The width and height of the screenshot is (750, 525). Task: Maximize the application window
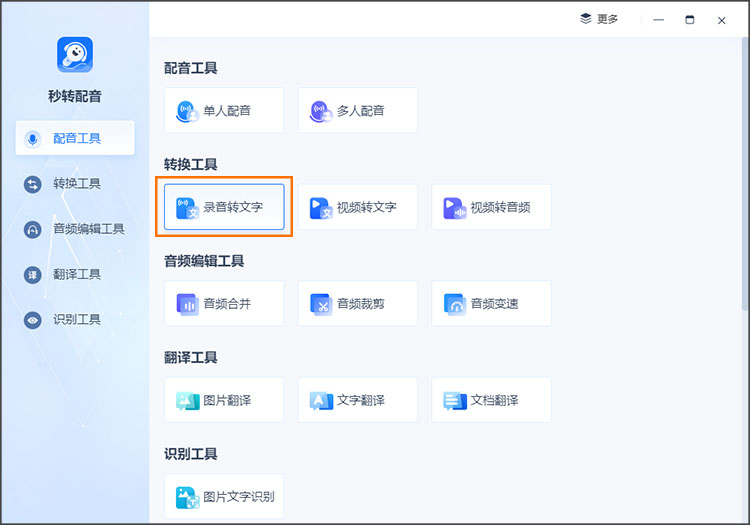[x=690, y=20]
